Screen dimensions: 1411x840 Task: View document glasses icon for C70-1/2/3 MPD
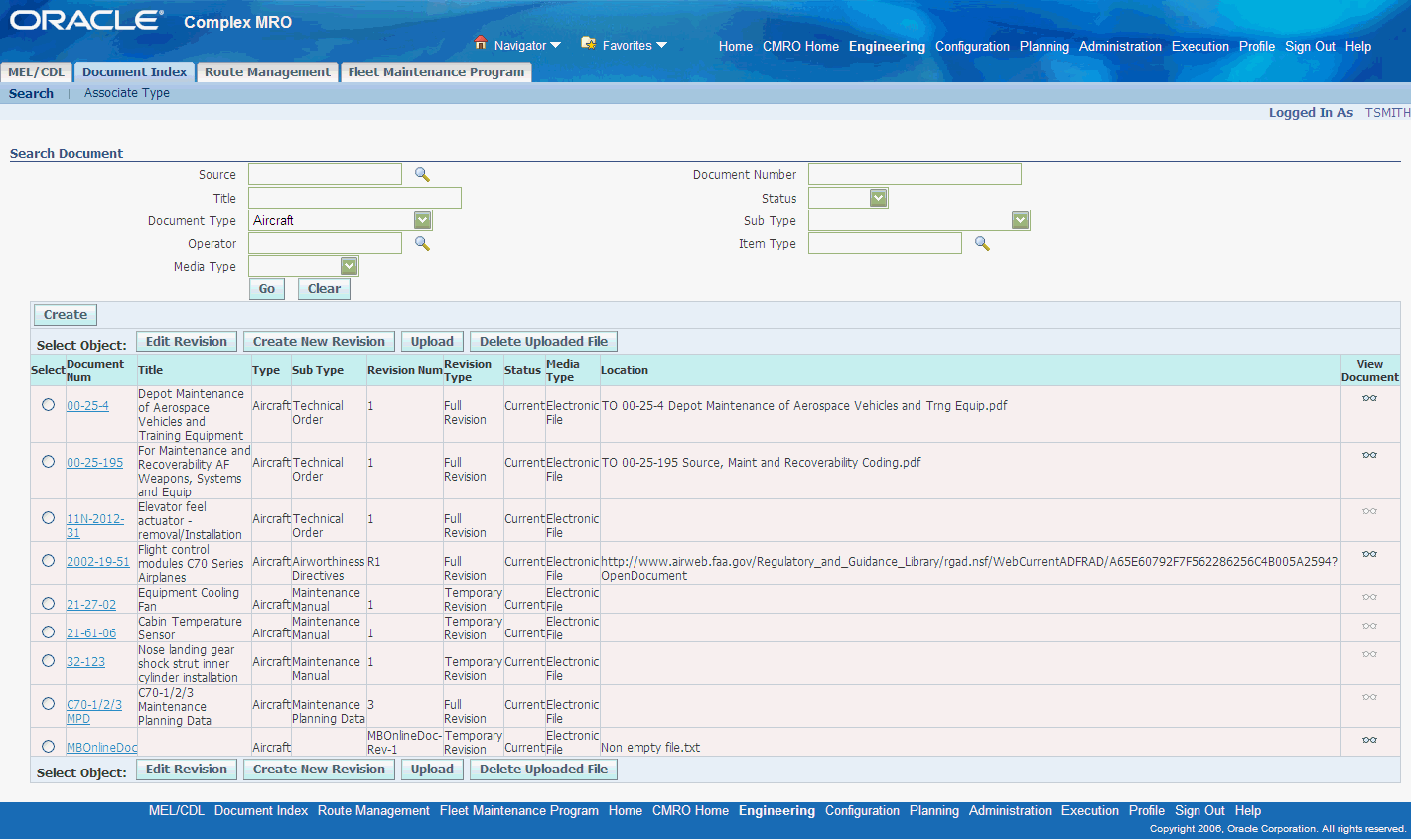[1369, 697]
